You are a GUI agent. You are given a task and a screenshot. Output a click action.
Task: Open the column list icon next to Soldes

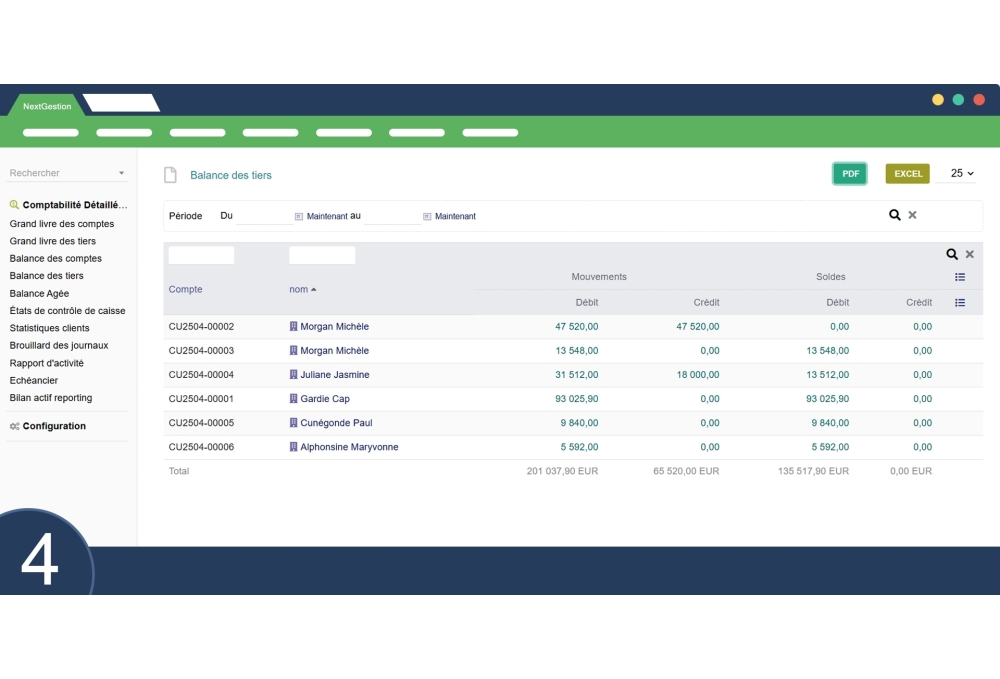(960, 277)
